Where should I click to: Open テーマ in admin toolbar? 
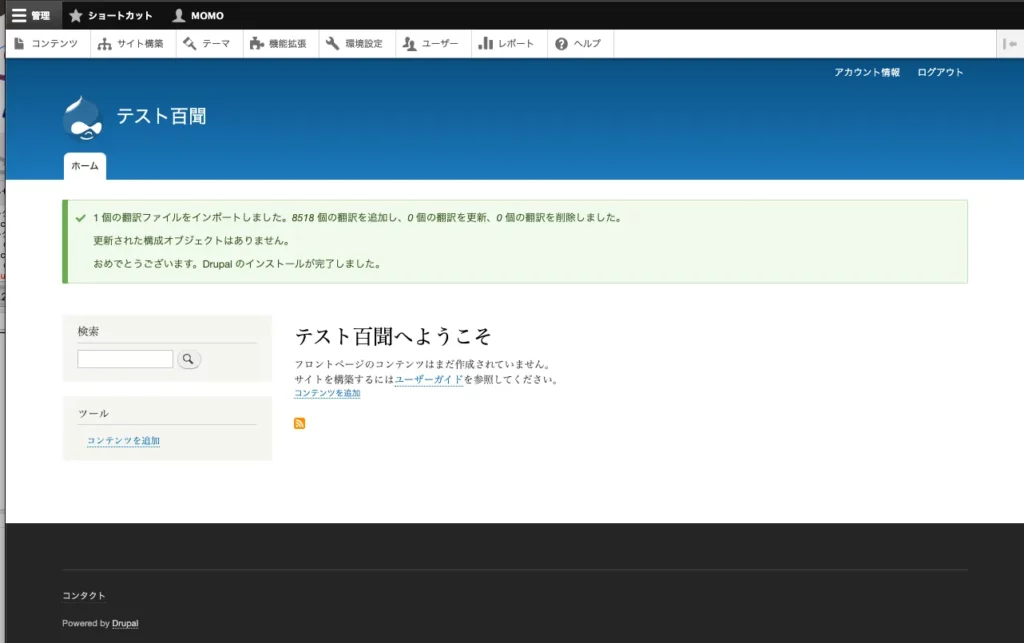point(207,44)
